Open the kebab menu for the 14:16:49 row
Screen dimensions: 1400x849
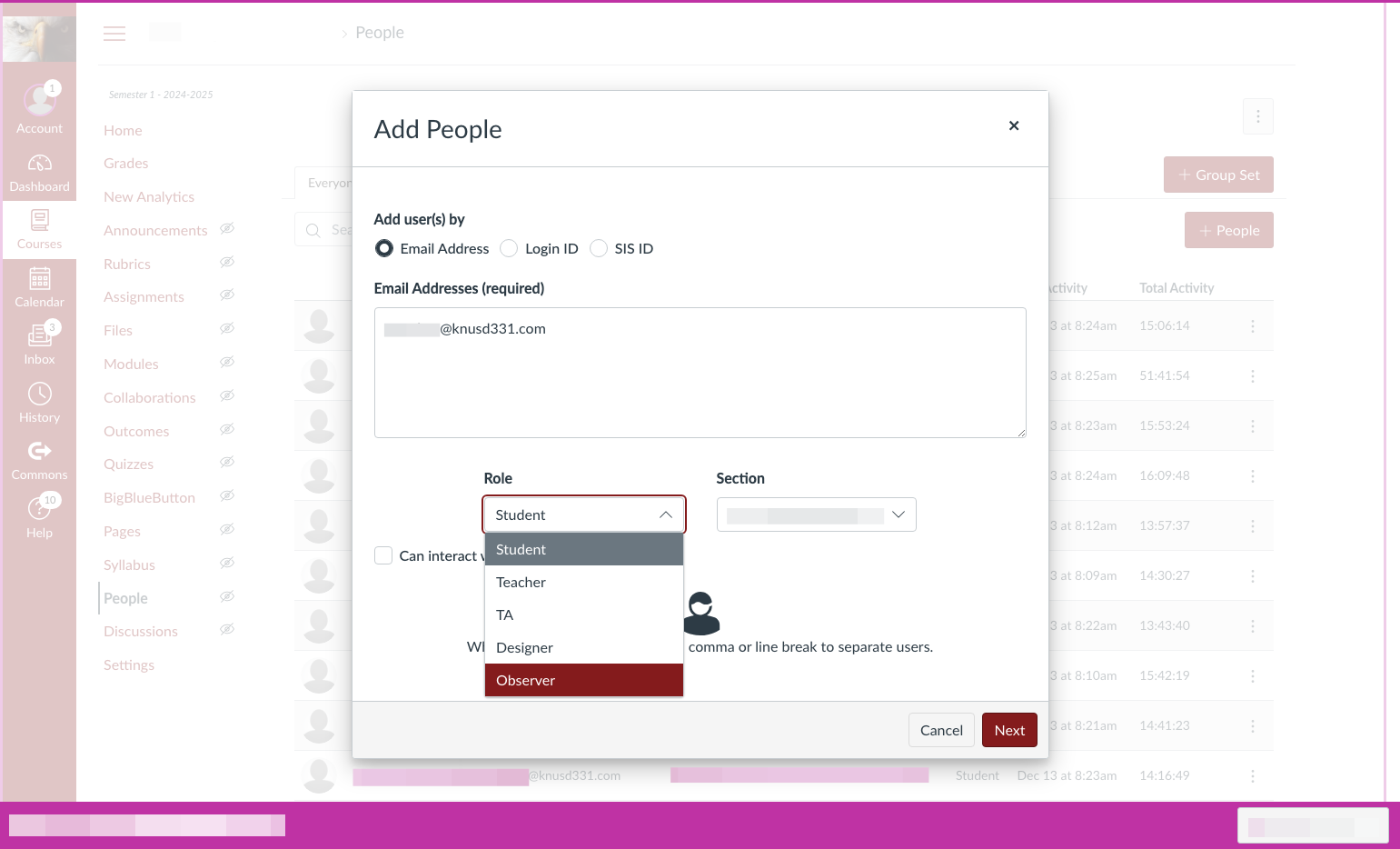coord(1253,776)
